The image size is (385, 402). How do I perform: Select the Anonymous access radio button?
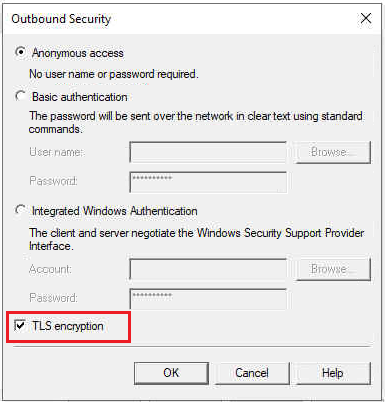pos(21,53)
